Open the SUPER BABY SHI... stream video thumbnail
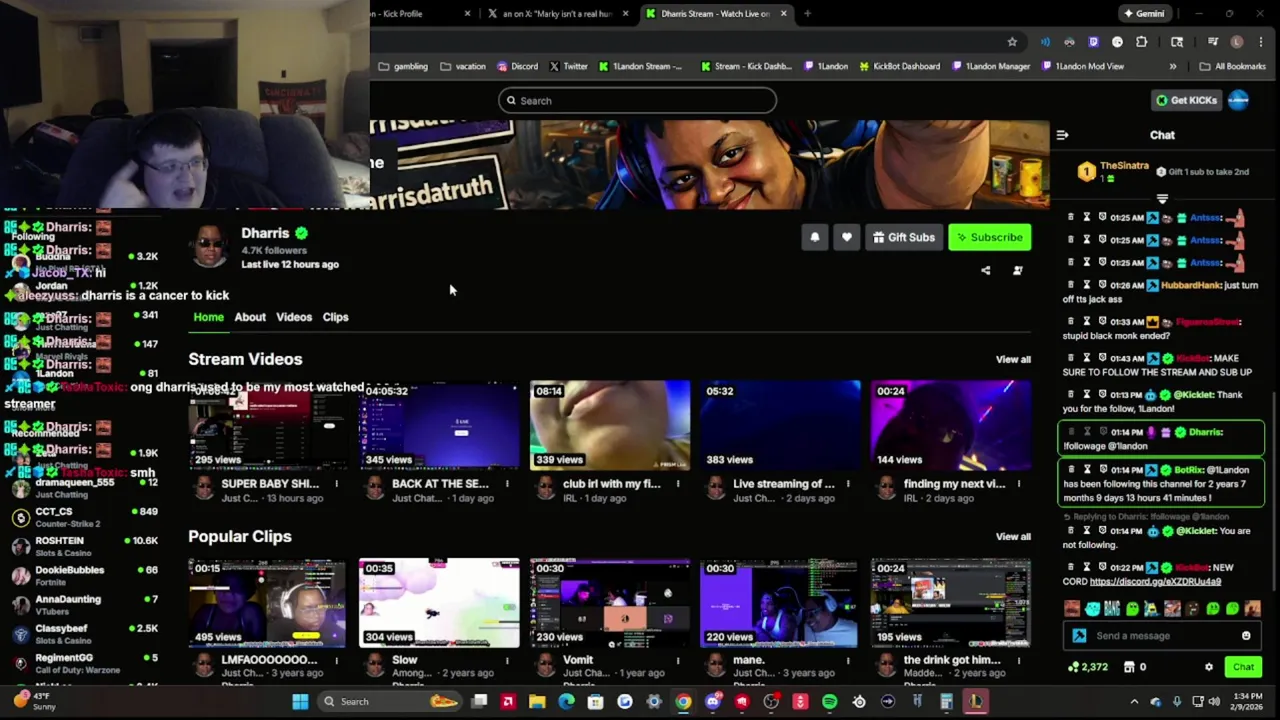1280x720 pixels. pos(268,425)
